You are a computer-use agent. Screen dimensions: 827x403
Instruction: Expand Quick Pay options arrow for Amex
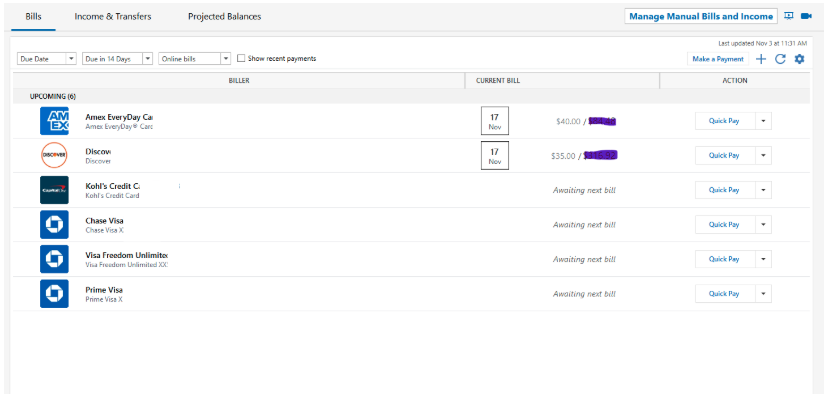pos(763,121)
